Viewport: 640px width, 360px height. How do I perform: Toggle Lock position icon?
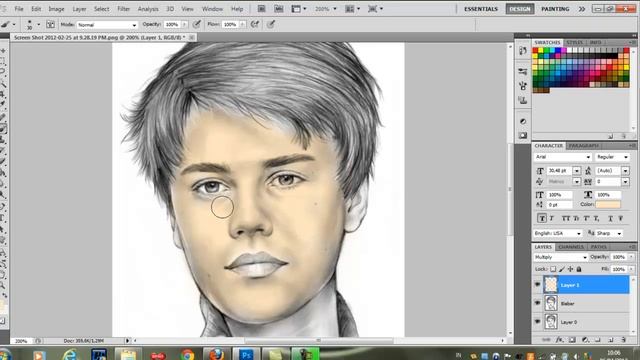click(570, 269)
